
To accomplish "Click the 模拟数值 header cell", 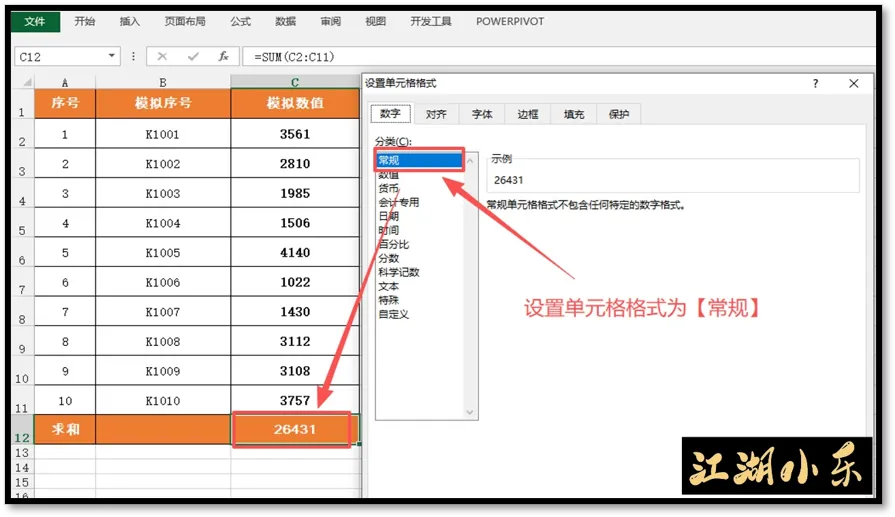I will (x=295, y=103).
